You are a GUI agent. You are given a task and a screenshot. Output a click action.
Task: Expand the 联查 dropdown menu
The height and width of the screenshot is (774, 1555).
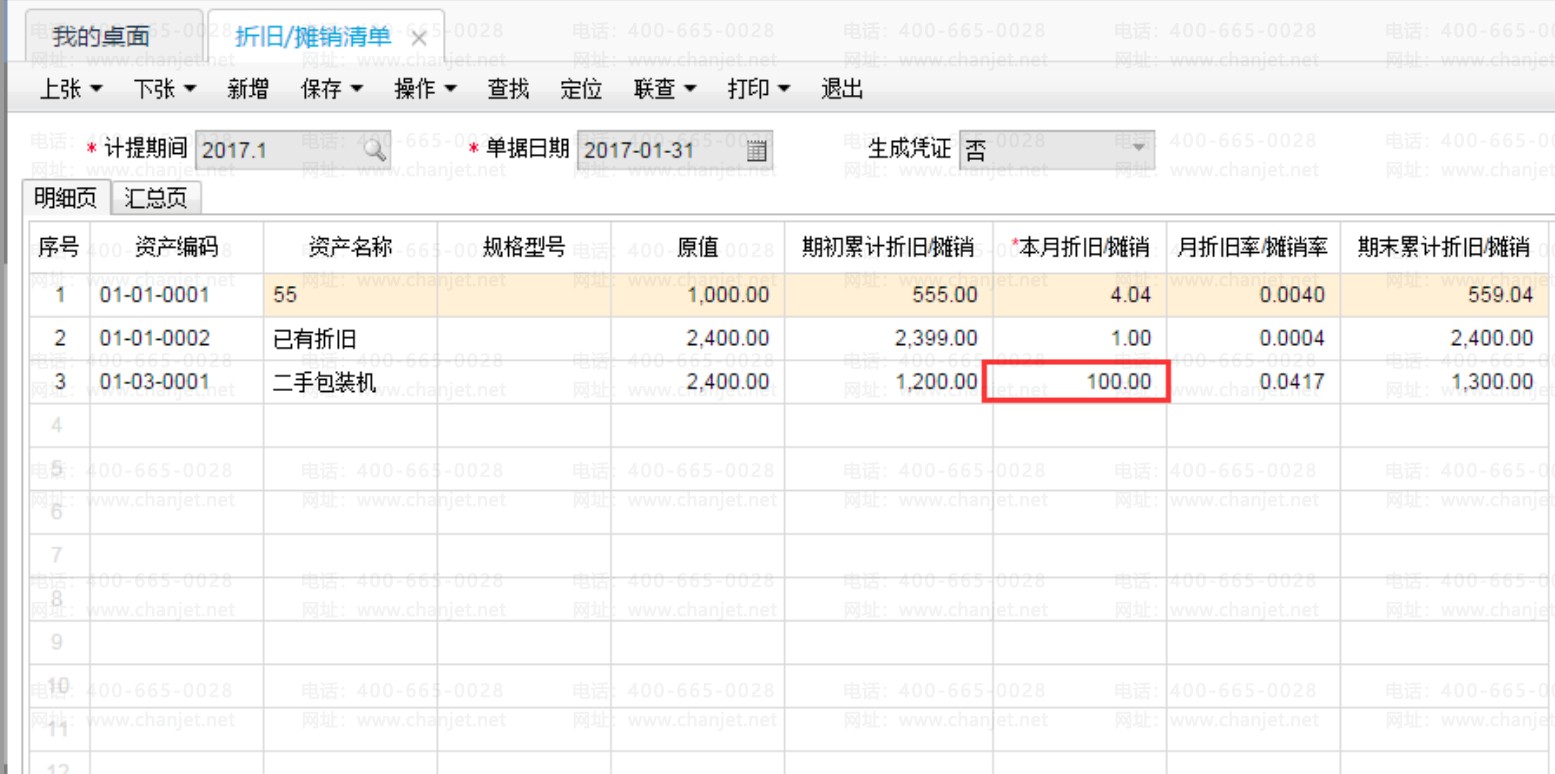coord(665,89)
